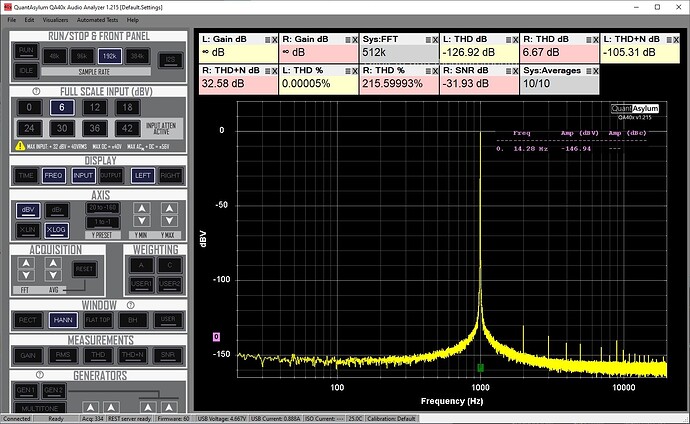Select the 1 to -1 Y preset
Screen dimensions: 690x424
[x=103, y=222]
